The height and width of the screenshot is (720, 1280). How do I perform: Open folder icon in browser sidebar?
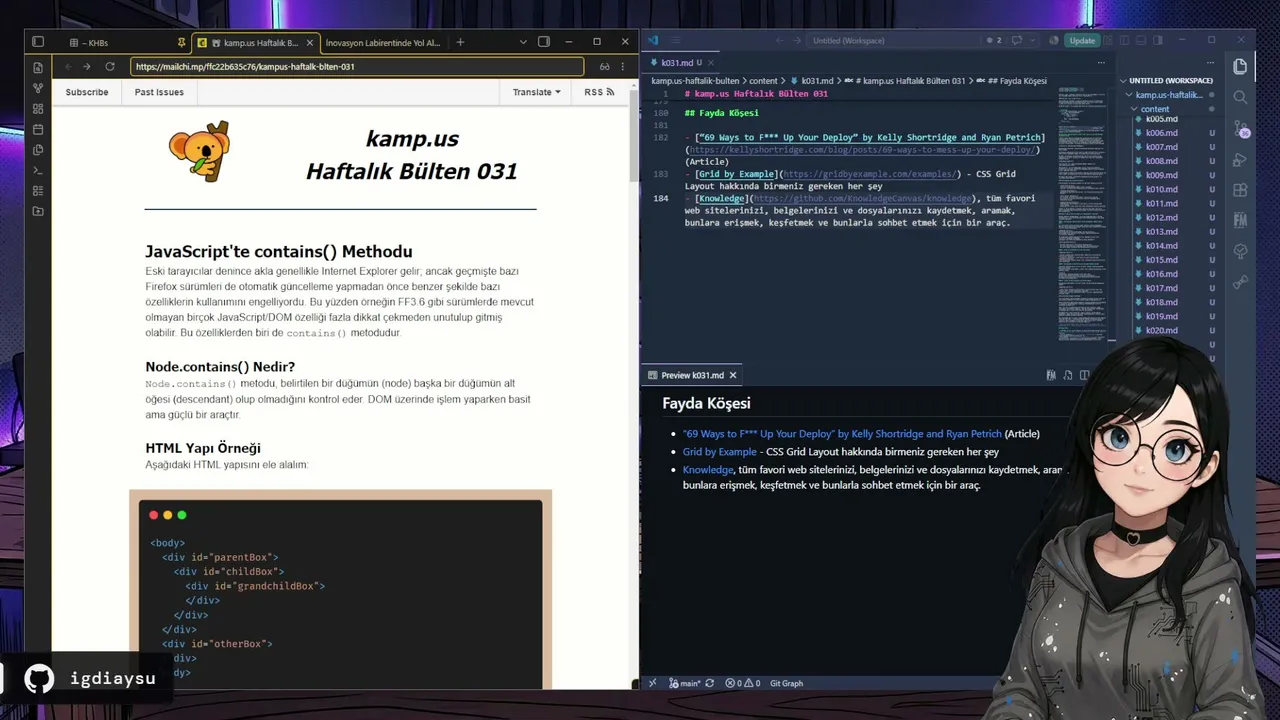[38, 211]
